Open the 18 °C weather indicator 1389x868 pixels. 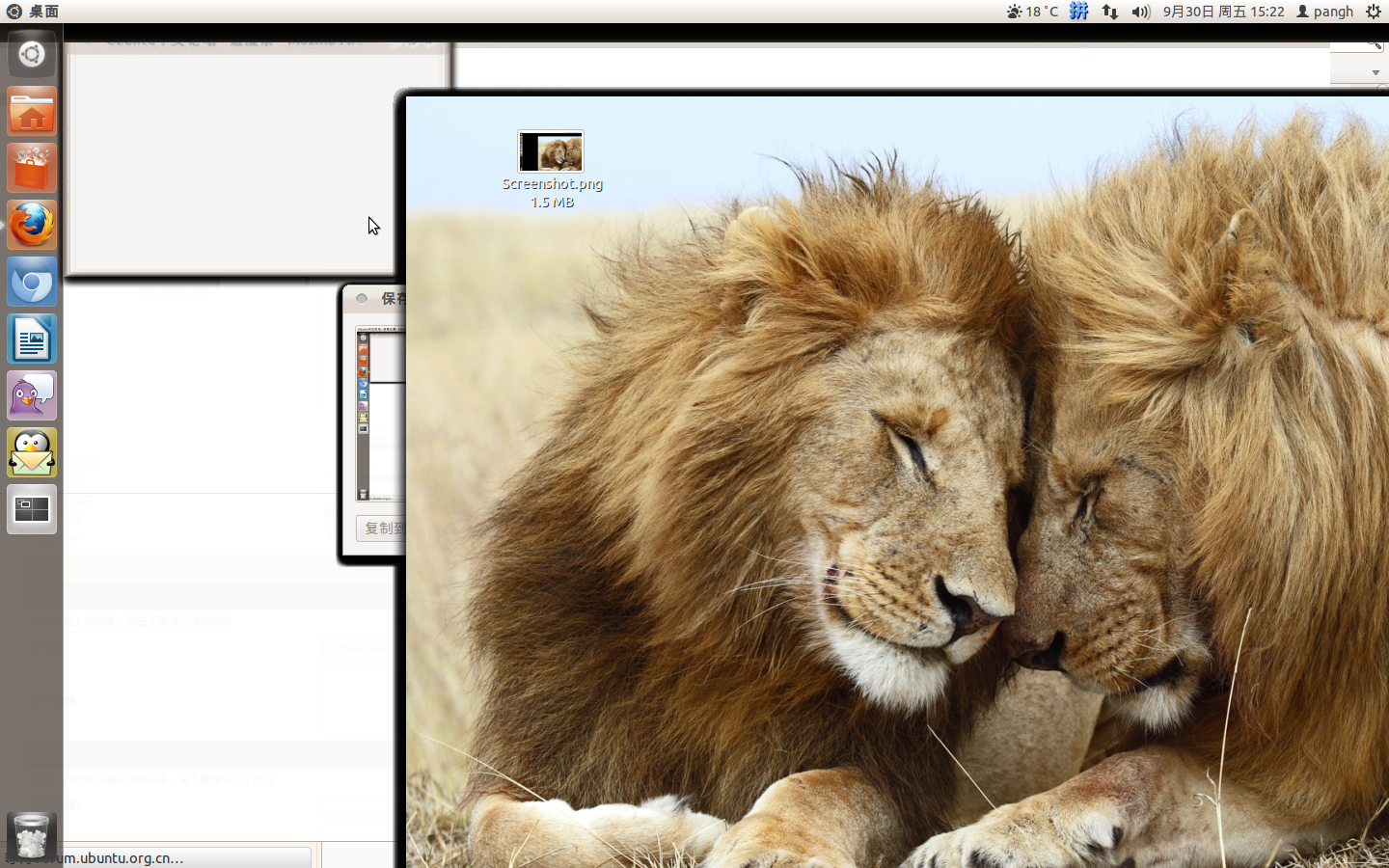[1032, 12]
